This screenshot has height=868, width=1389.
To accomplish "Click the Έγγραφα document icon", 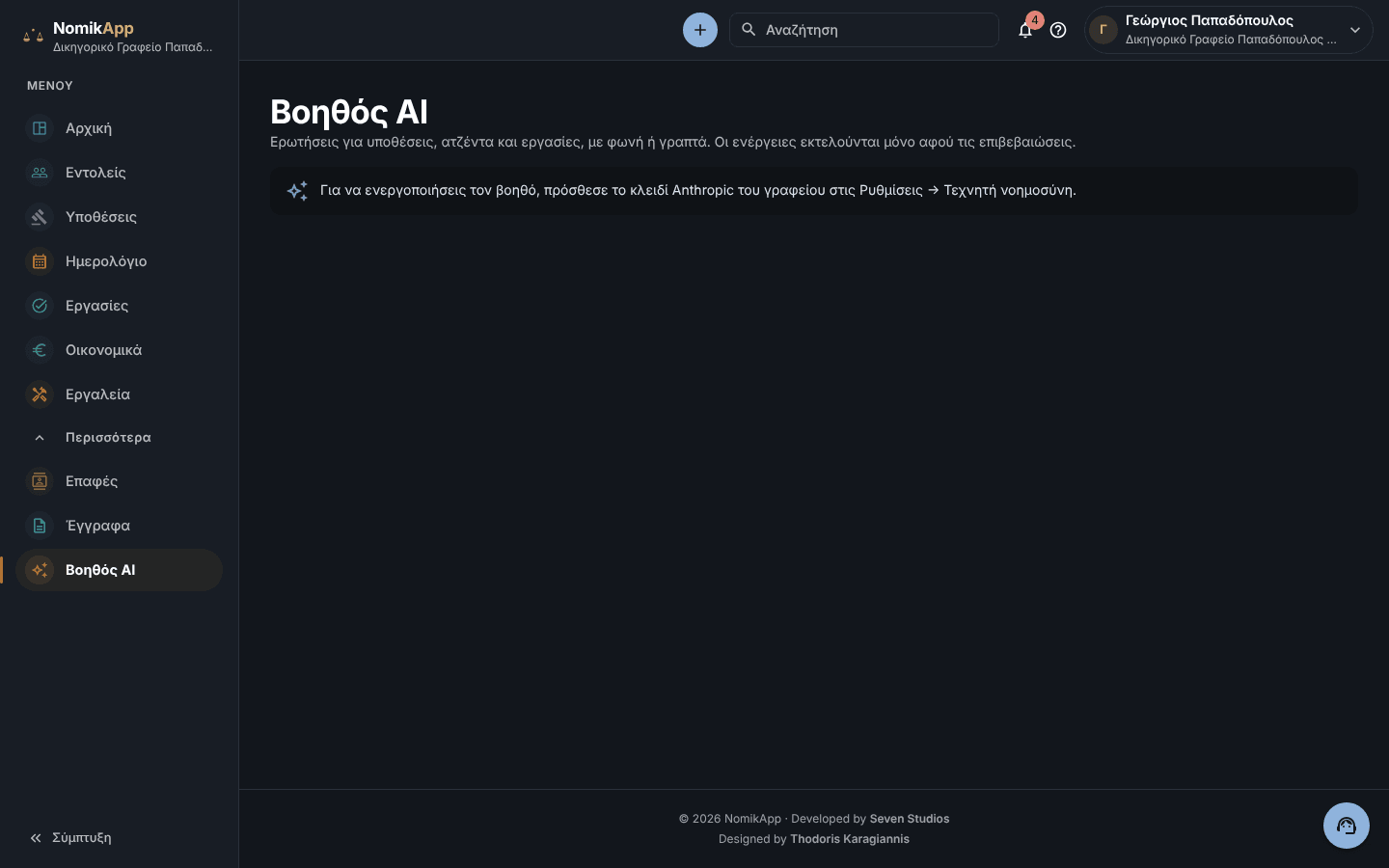I will point(40,526).
